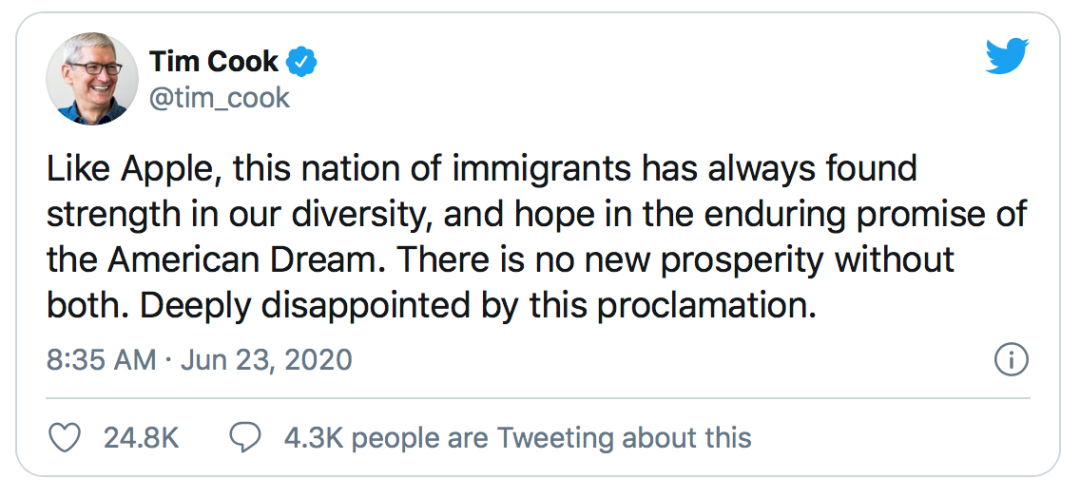Like the tweet with the heart icon

[65, 438]
